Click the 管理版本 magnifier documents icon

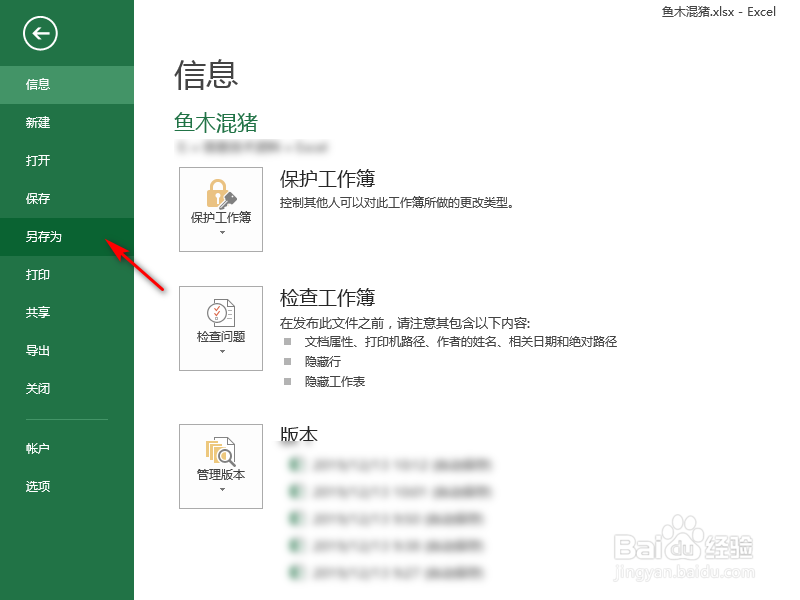tap(221, 452)
